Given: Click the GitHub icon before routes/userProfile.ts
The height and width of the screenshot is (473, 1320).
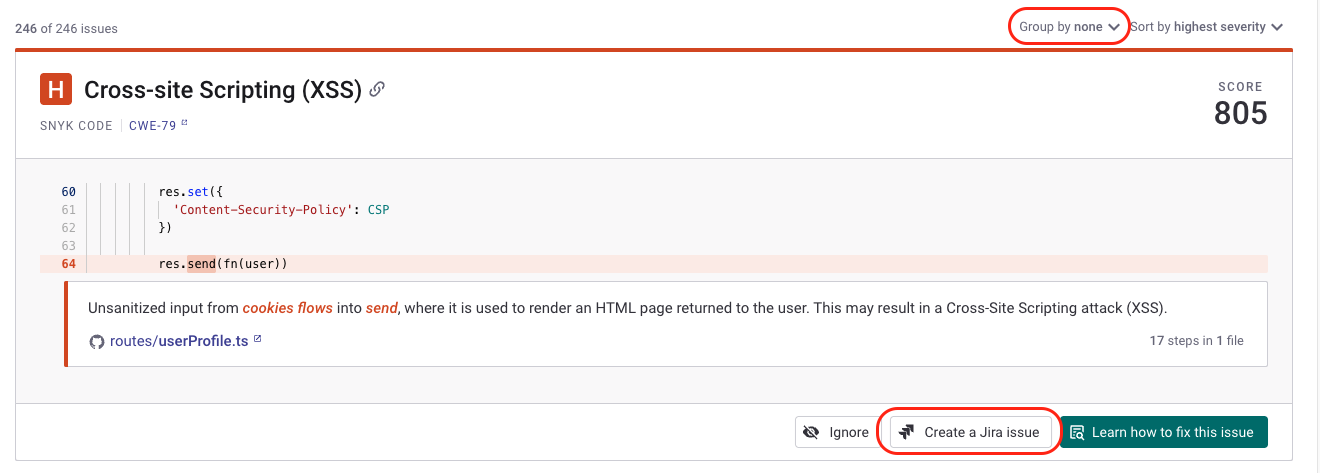Looking at the screenshot, I should (97, 341).
